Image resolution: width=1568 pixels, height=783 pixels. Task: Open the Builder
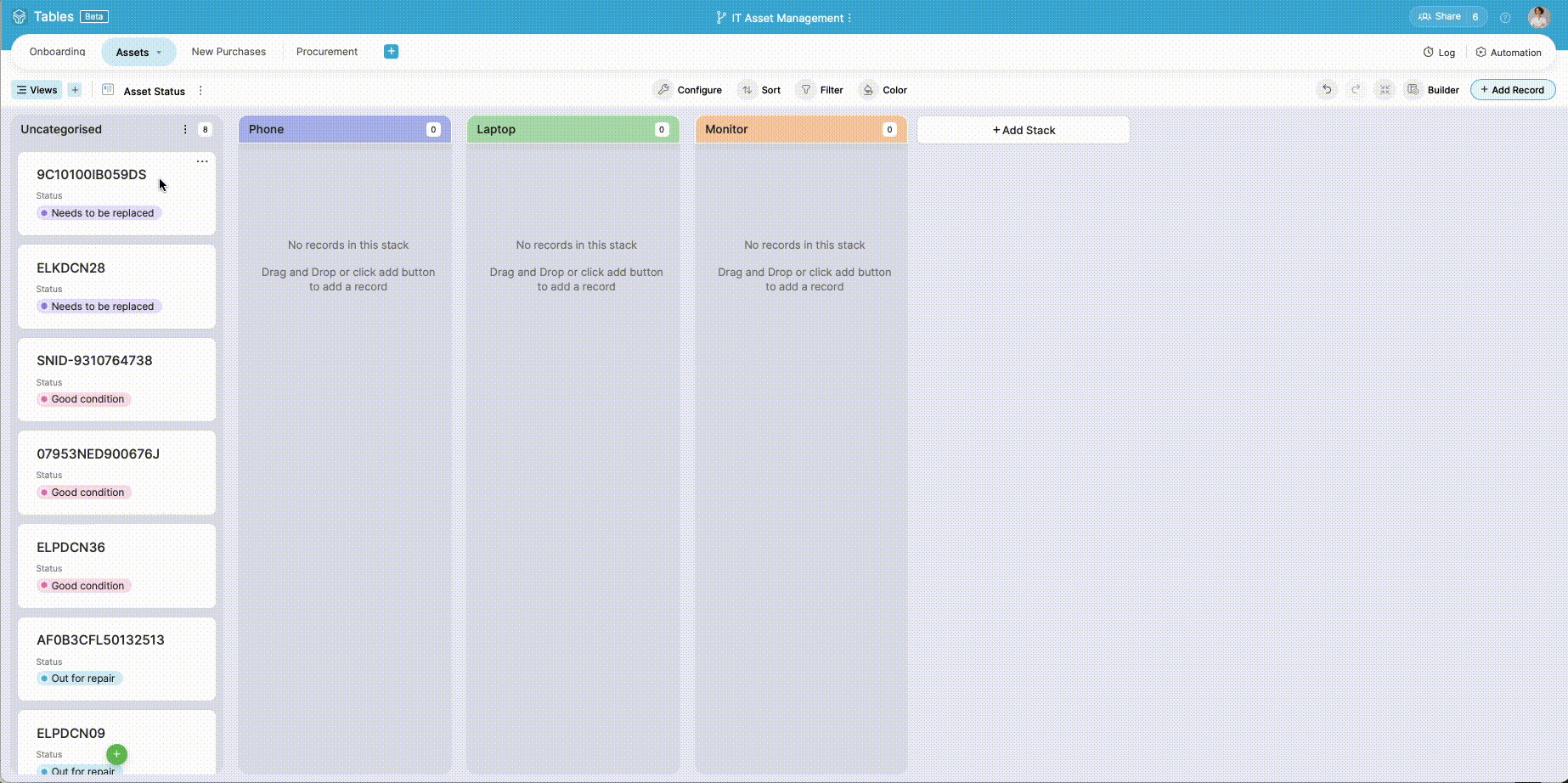(x=1432, y=90)
